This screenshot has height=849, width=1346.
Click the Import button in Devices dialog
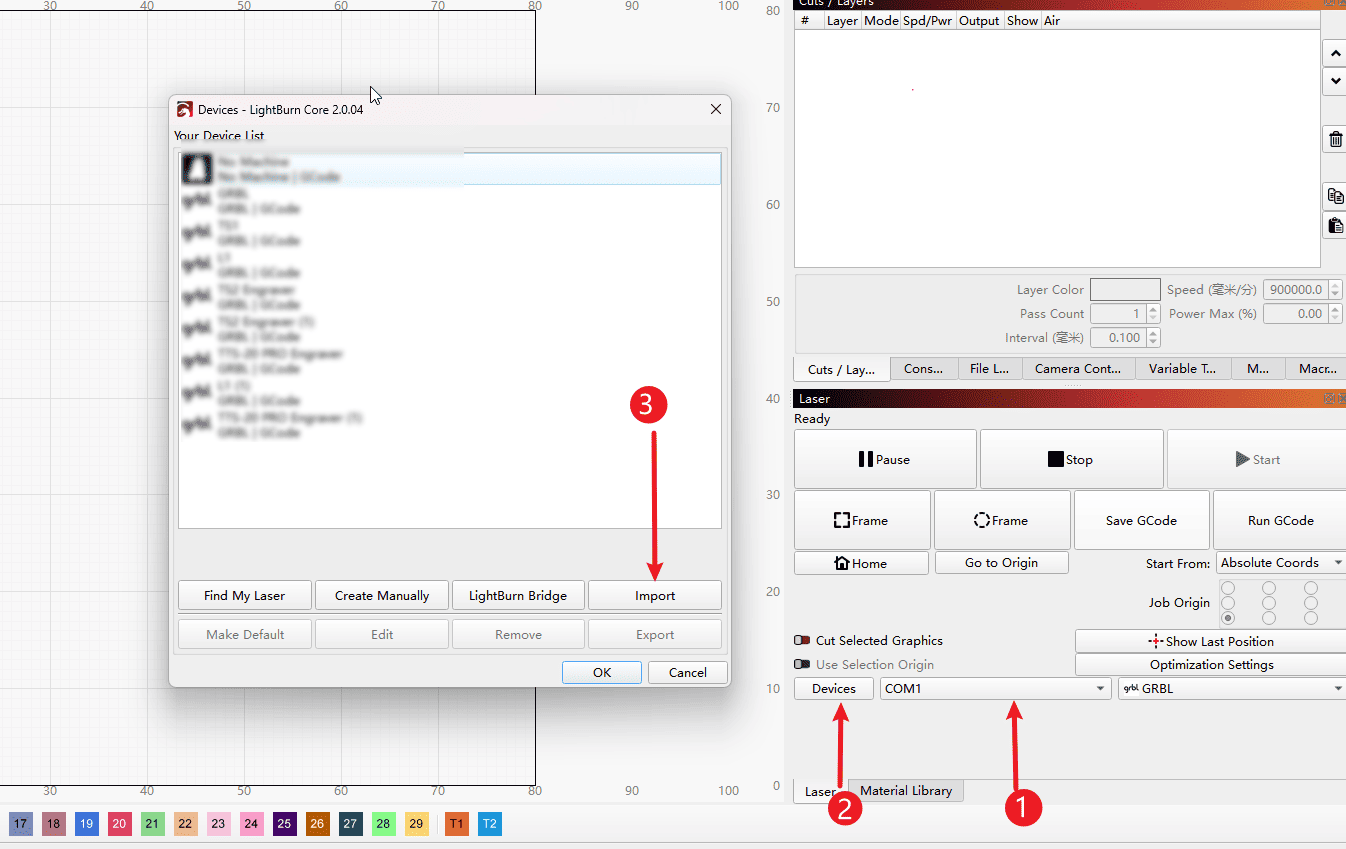[655, 595]
